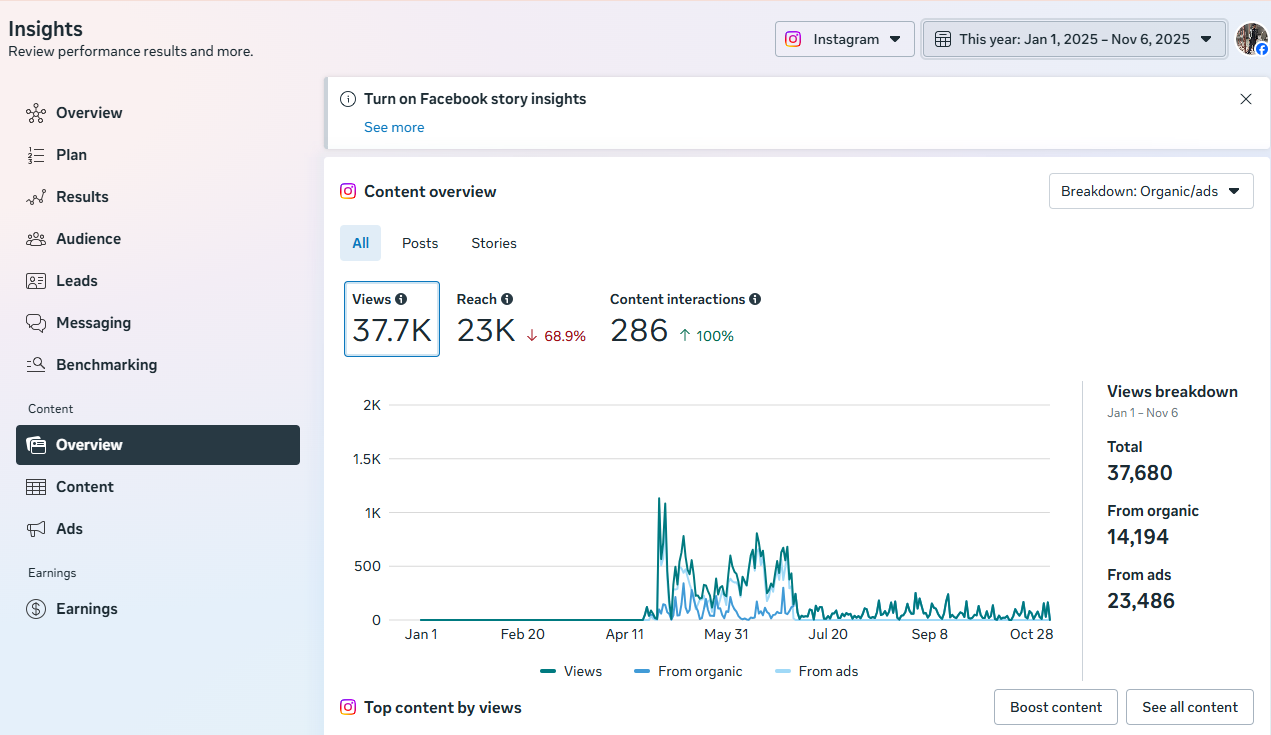The image size is (1271, 735).
Task: Select the Leads contact card icon
Action: tap(36, 281)
